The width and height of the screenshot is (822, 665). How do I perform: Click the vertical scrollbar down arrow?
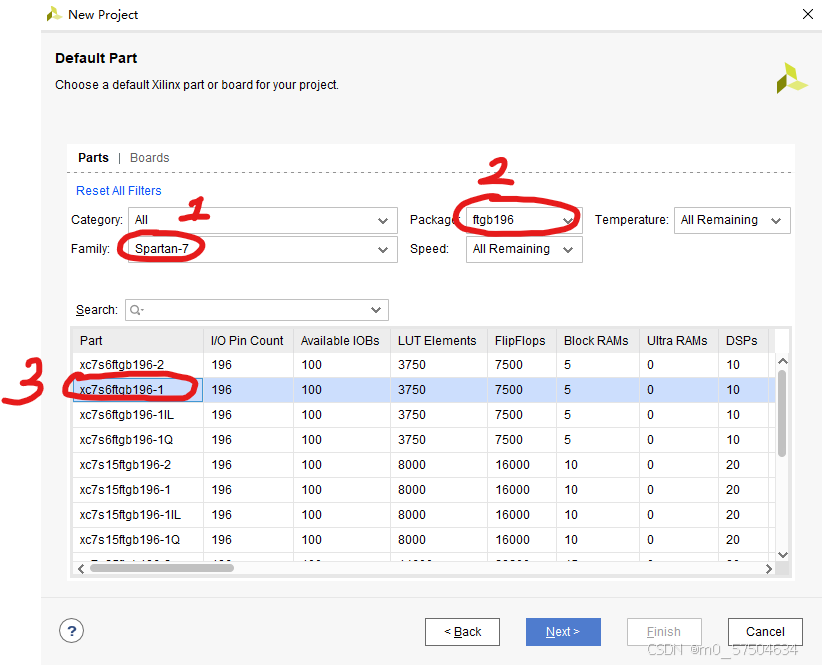click(x=783, y=554)
